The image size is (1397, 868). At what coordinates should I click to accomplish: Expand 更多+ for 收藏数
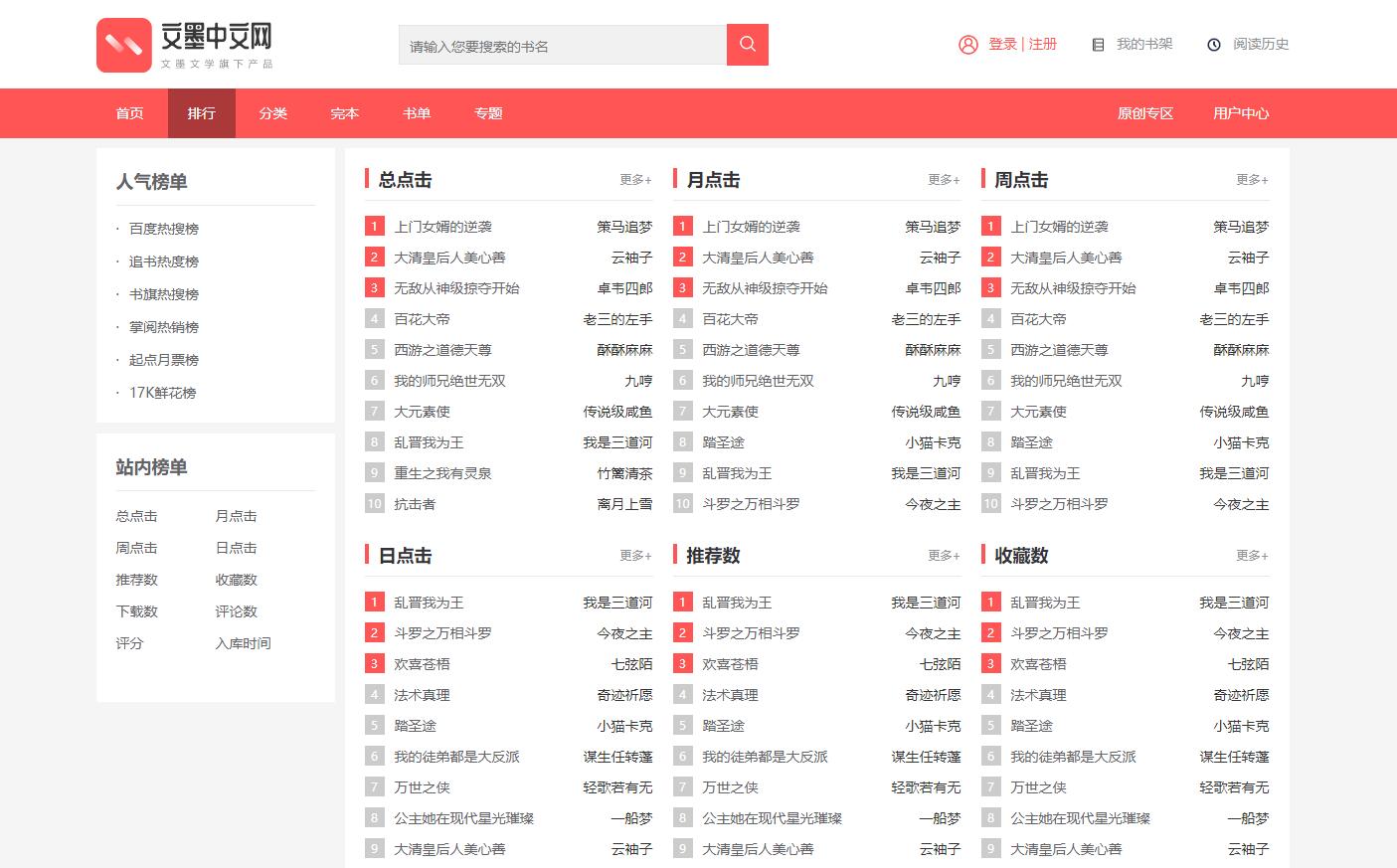point(1253,556)
